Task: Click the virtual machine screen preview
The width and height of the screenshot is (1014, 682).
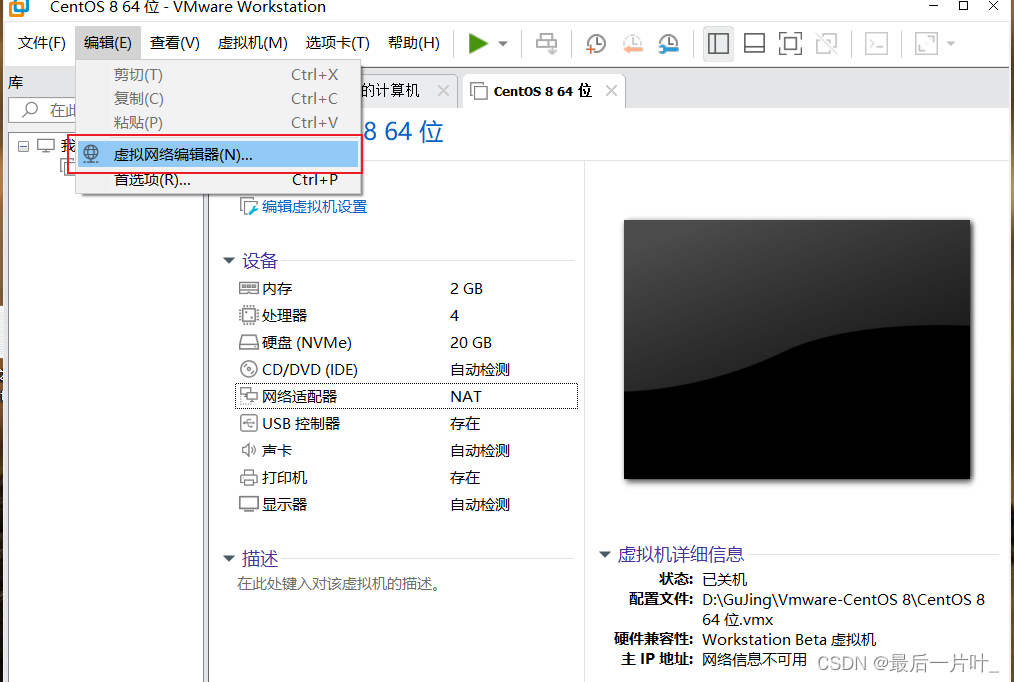Action: pyautogui.click(x=797, y=350)
